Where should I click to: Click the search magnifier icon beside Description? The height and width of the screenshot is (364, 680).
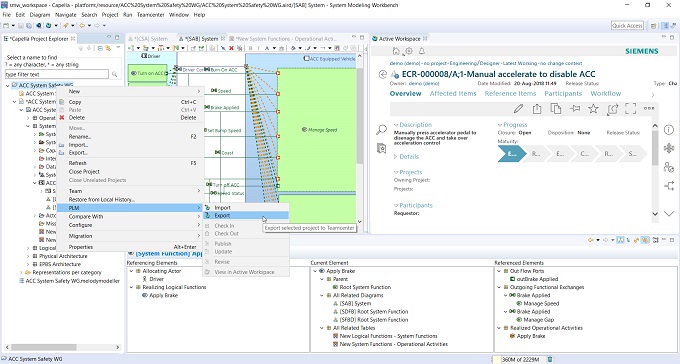(381, 129)
